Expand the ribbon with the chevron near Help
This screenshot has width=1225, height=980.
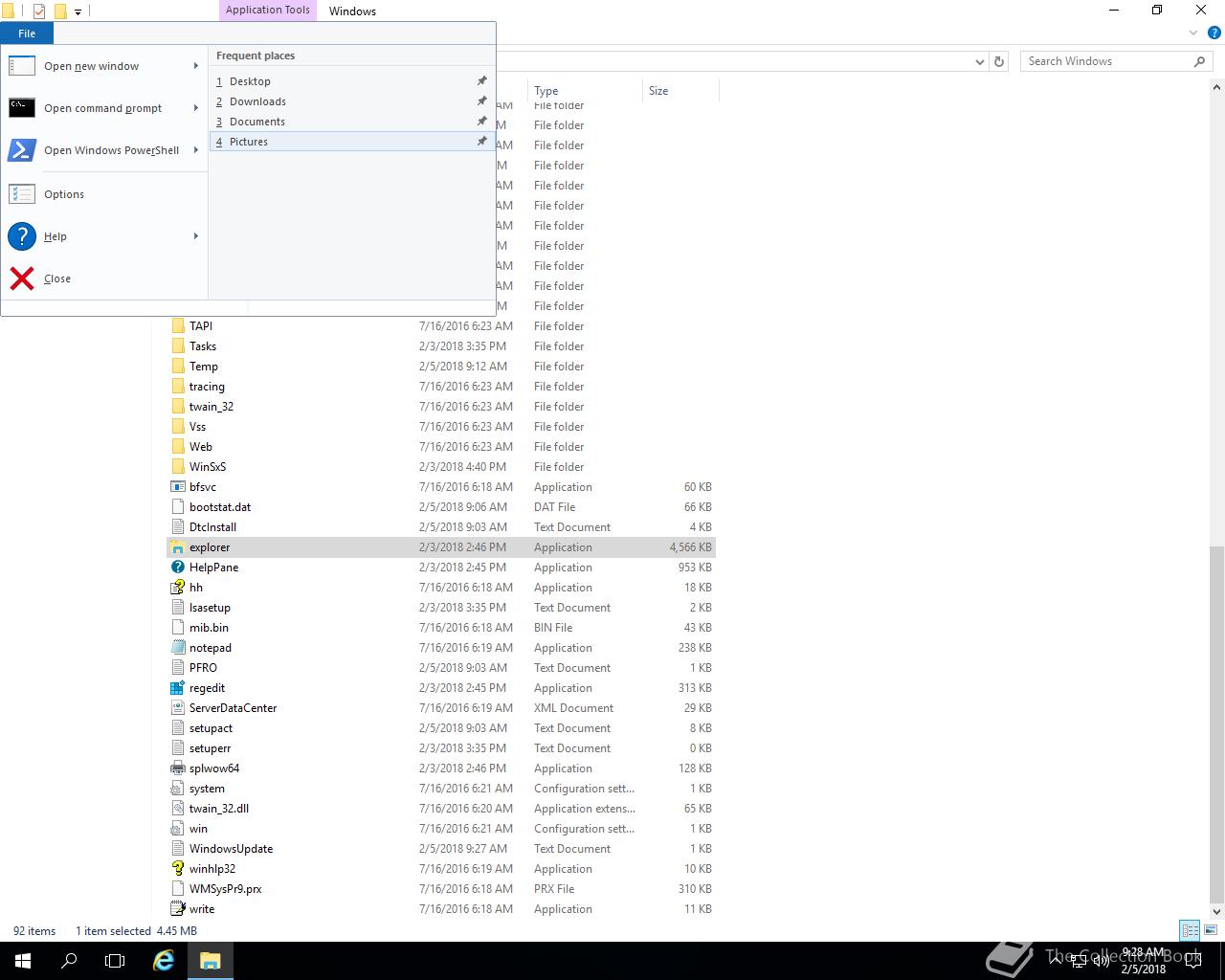[1193, 33]
